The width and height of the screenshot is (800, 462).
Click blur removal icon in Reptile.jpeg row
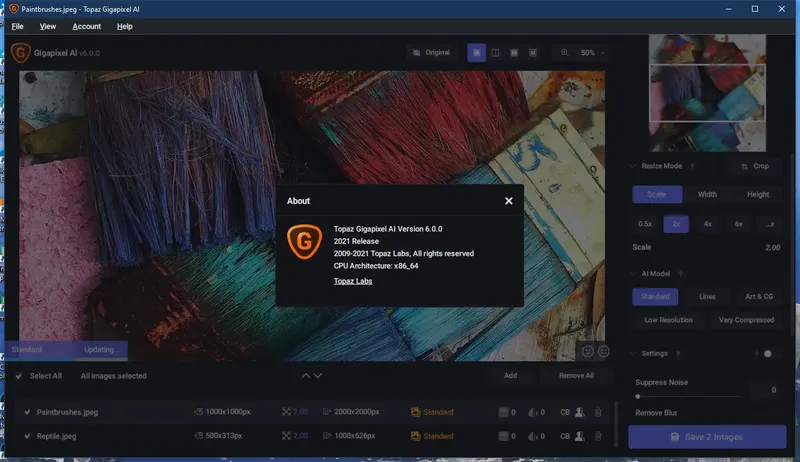tap(533, 436)
